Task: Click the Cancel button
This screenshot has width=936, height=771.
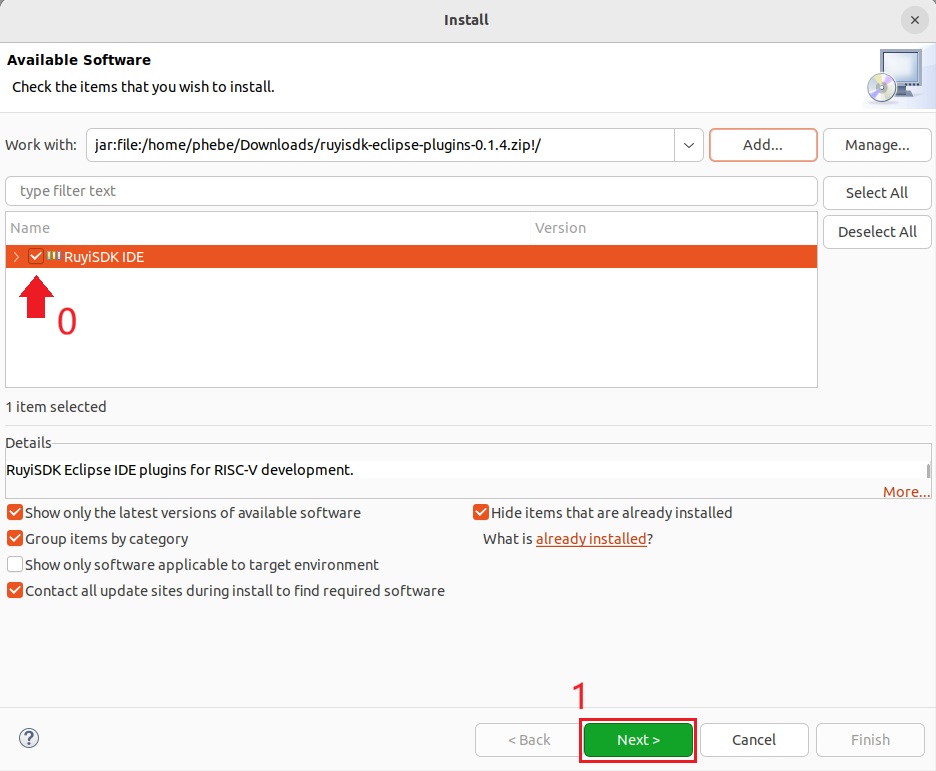Action: point(754,740)
